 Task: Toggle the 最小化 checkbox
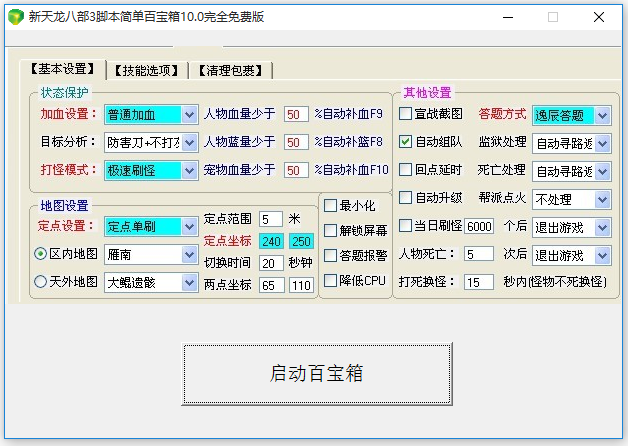coord(330,206)
